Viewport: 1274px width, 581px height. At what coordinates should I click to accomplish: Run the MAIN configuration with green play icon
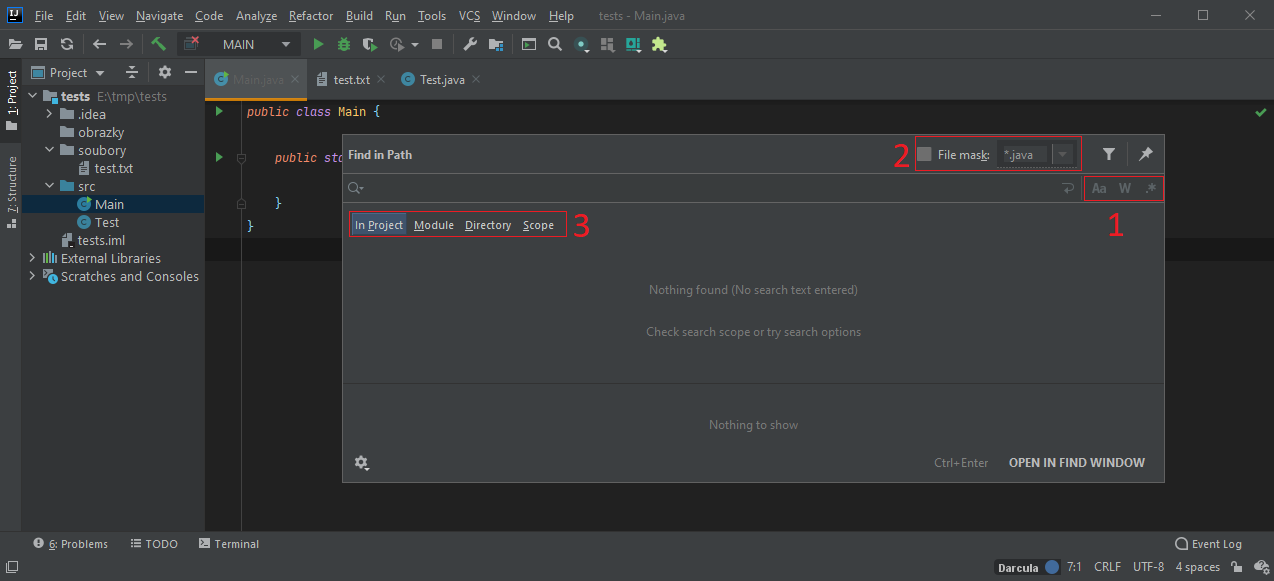(x=317, y=44)
